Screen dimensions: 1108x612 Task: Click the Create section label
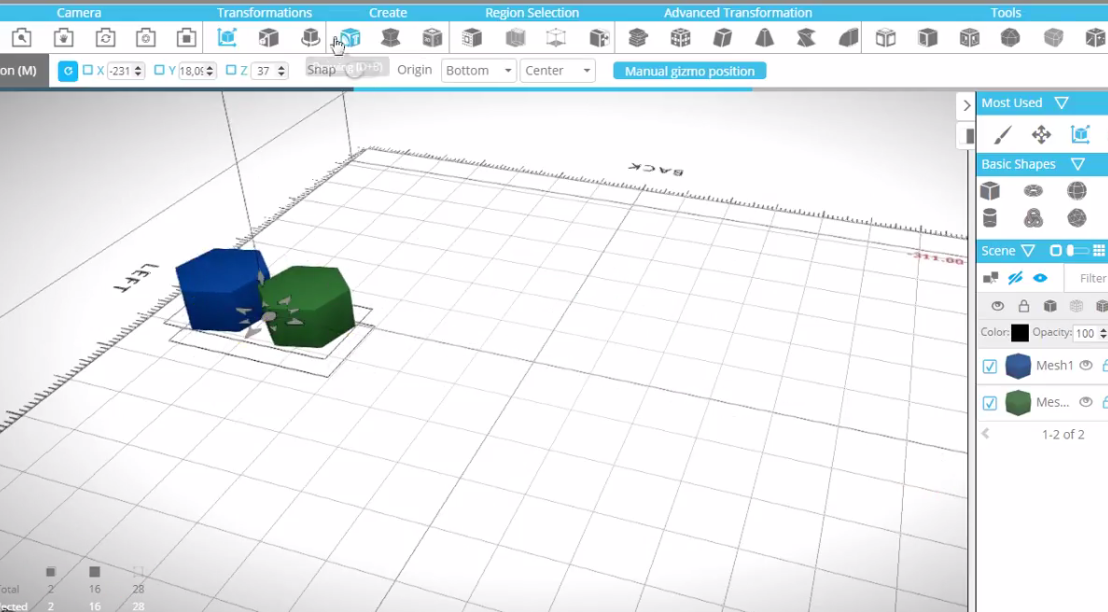click(388, 13)
